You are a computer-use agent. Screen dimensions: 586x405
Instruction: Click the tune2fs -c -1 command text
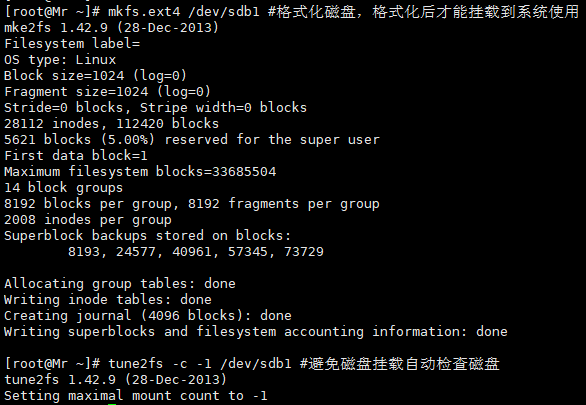click(x=200, y=364)
